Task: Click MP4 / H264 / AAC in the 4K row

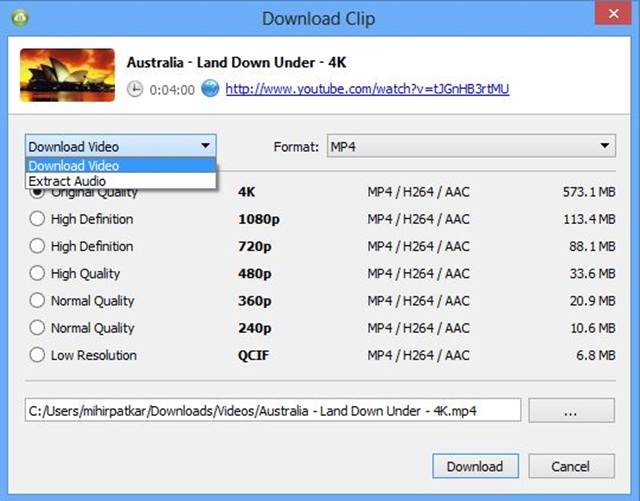Action: (x=418, y=192)
